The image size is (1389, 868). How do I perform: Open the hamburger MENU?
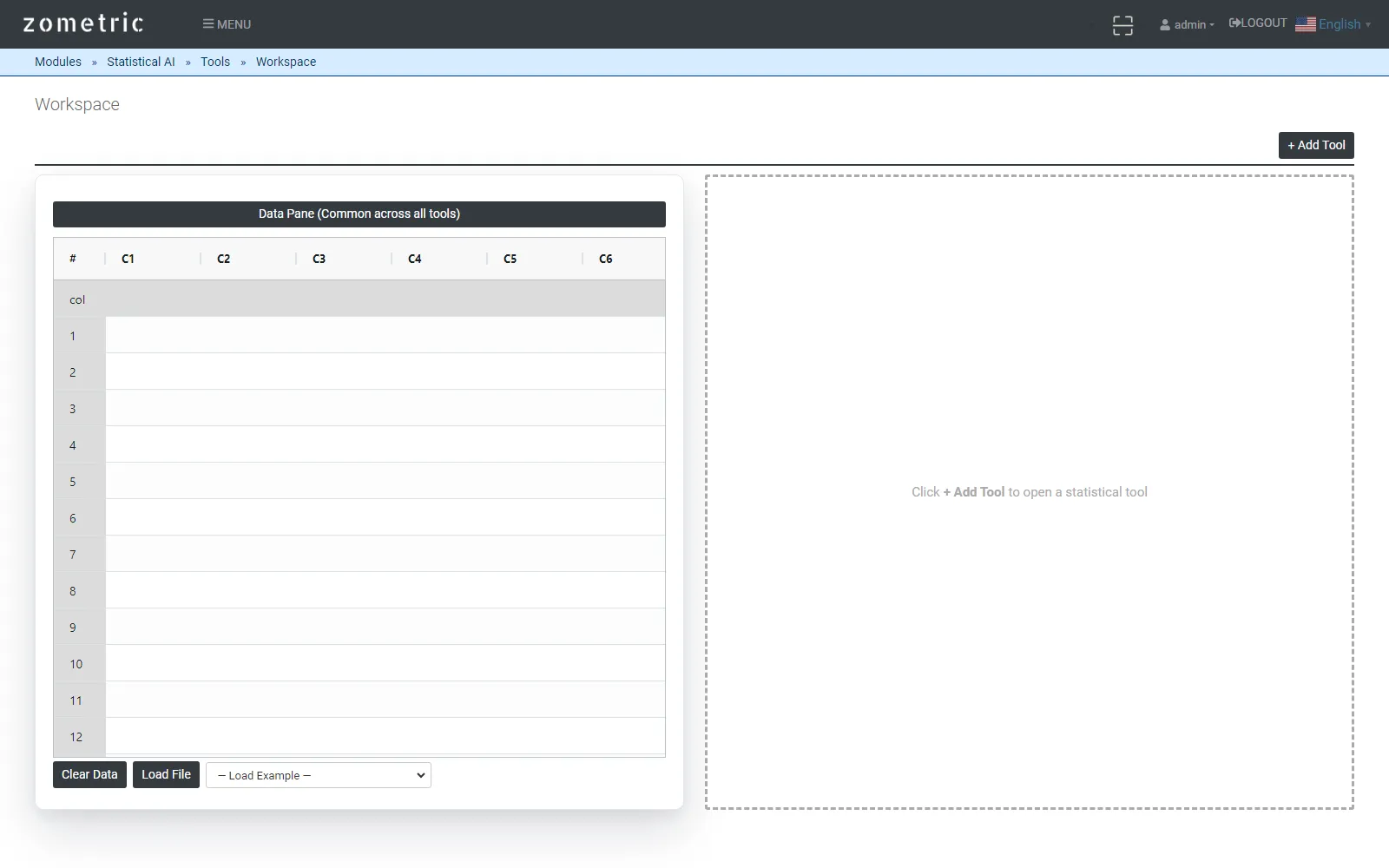(x=227, y=24)
